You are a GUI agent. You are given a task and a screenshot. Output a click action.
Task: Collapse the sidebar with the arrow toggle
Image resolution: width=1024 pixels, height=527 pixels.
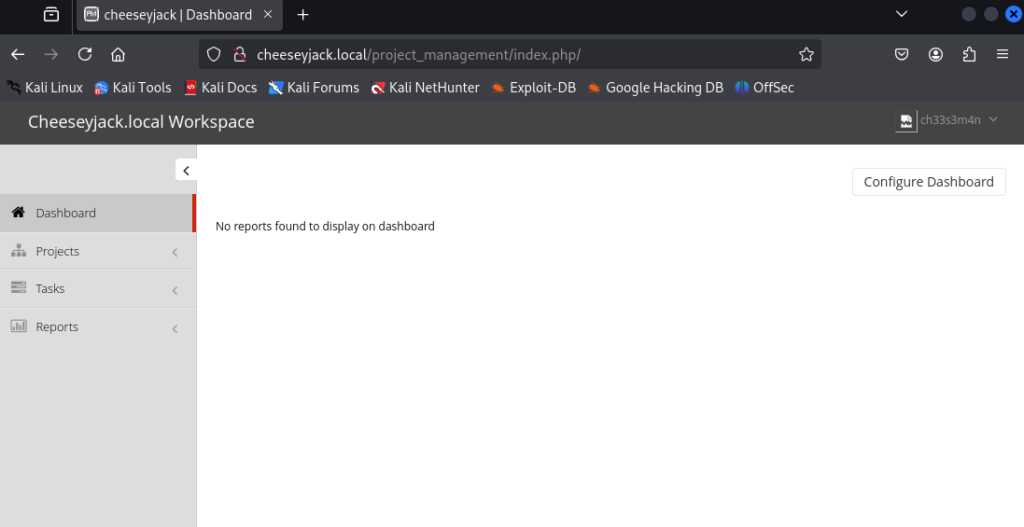(x=186, y=170)
